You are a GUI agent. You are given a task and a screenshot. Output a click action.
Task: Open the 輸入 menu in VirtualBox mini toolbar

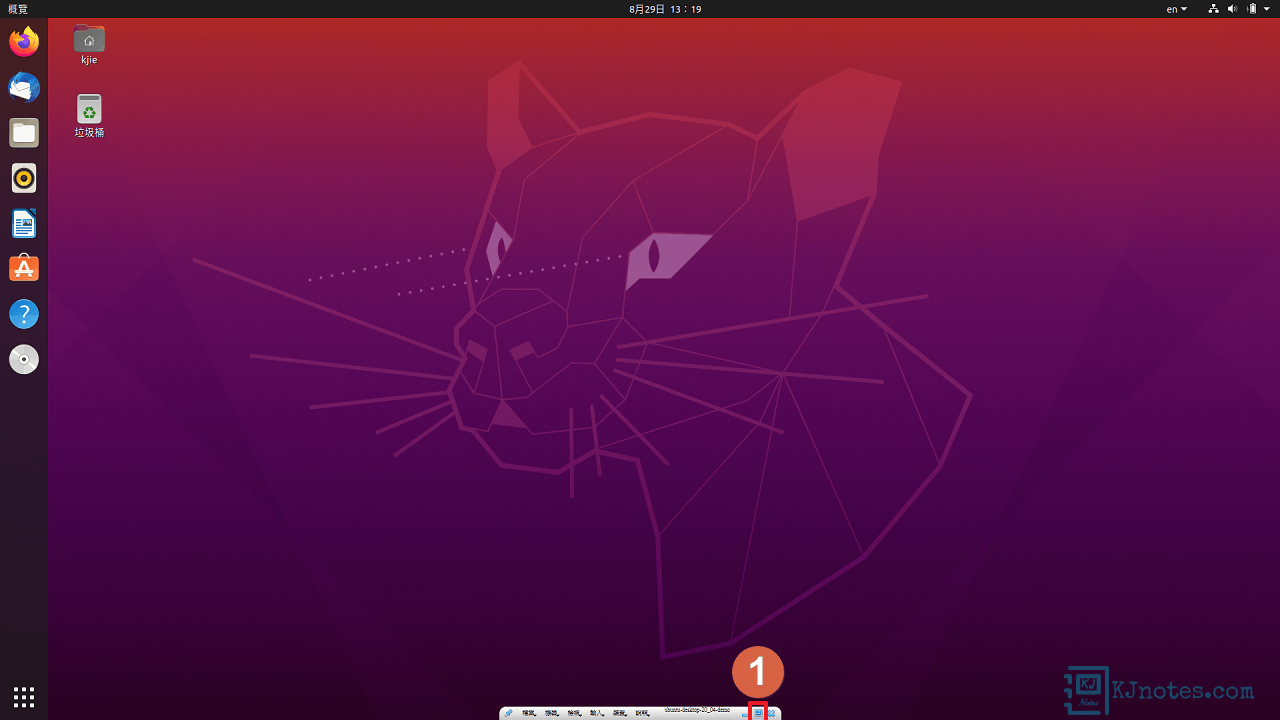[597, 713]
